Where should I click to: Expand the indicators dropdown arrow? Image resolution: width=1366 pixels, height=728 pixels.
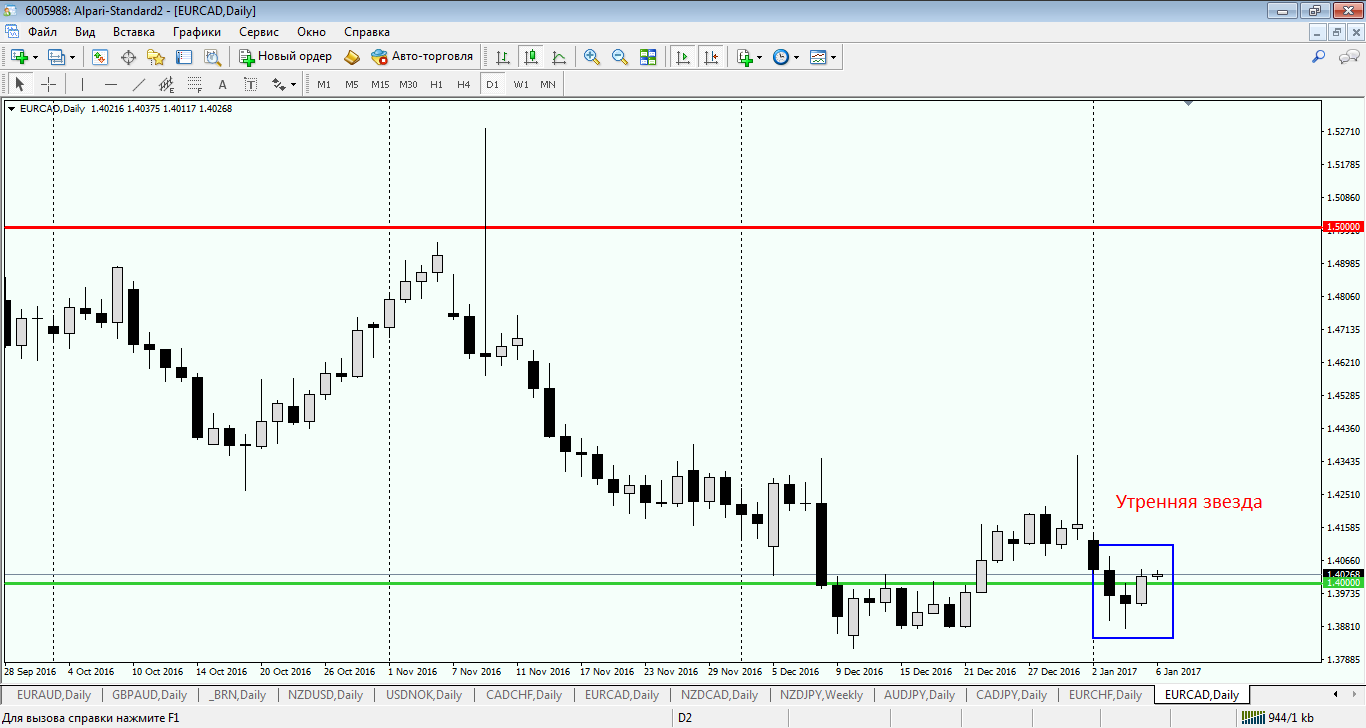760,57
